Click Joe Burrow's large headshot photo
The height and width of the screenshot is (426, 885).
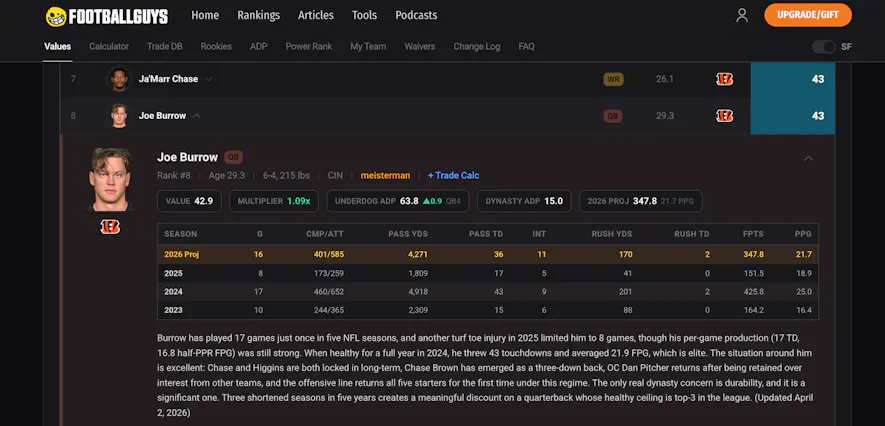[110, 179]
